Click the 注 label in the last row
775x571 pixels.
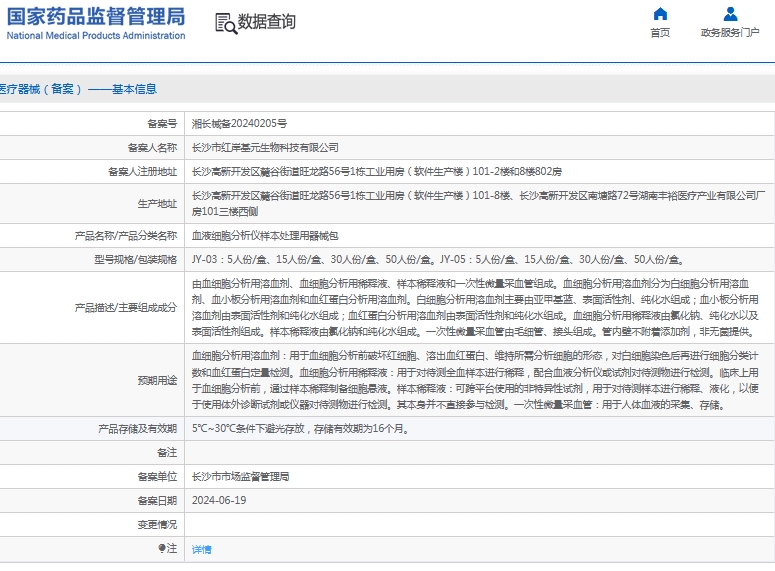(x=172, y=548)
